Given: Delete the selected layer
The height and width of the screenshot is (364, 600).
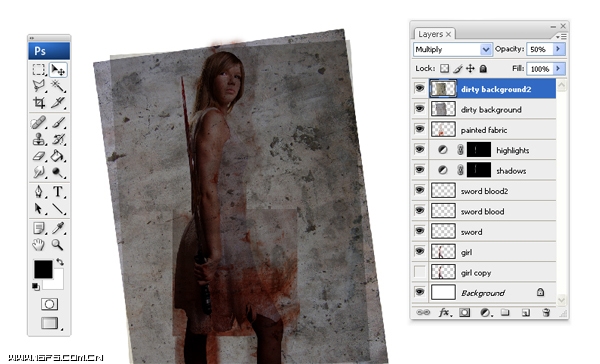Looking at the screenshot, I should click(x=546, y=312).
